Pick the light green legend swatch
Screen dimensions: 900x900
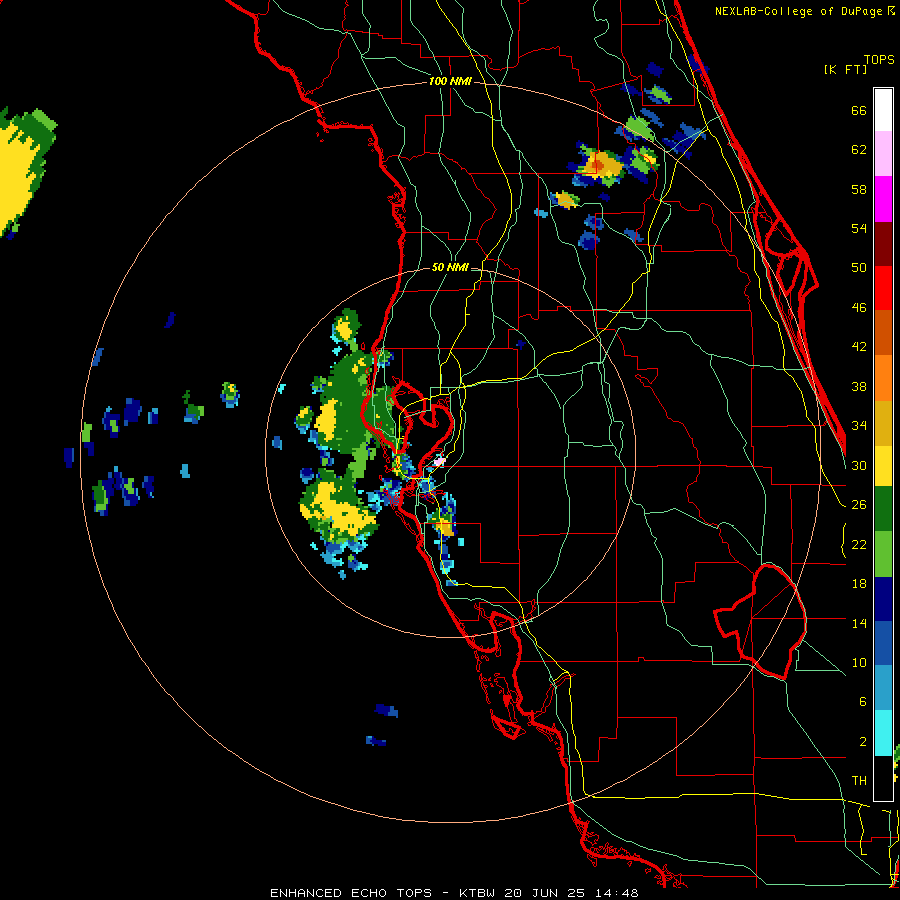883,554
